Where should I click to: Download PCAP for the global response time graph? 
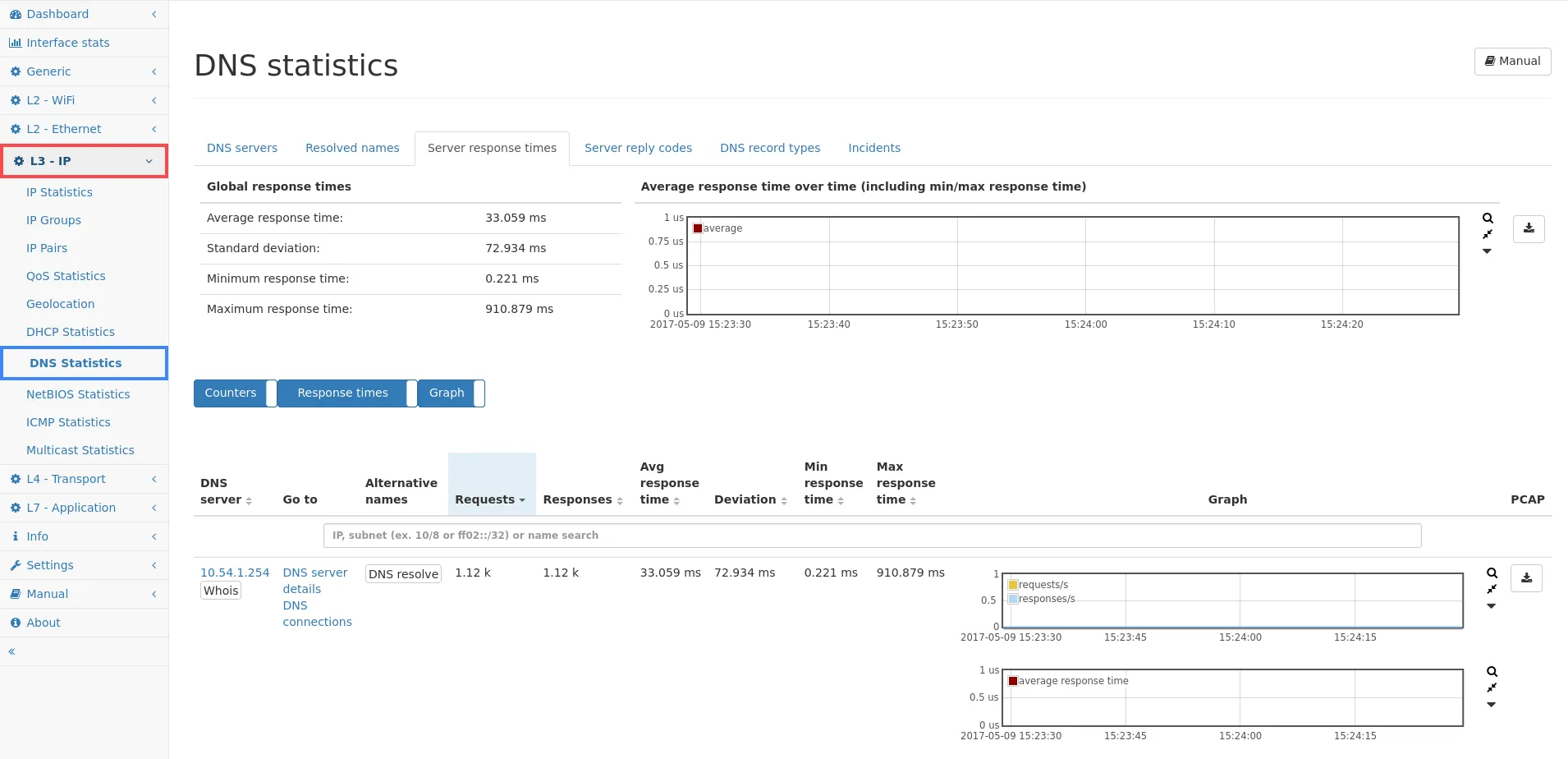click(x=1529, y=229)
